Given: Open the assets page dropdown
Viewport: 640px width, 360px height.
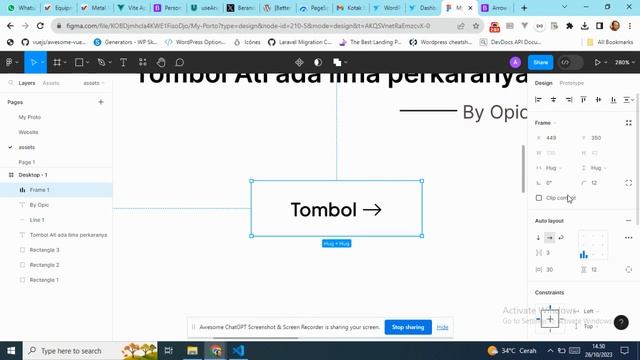Looking at the screenshot, I should pyautogui.click(x=94, y=83).
